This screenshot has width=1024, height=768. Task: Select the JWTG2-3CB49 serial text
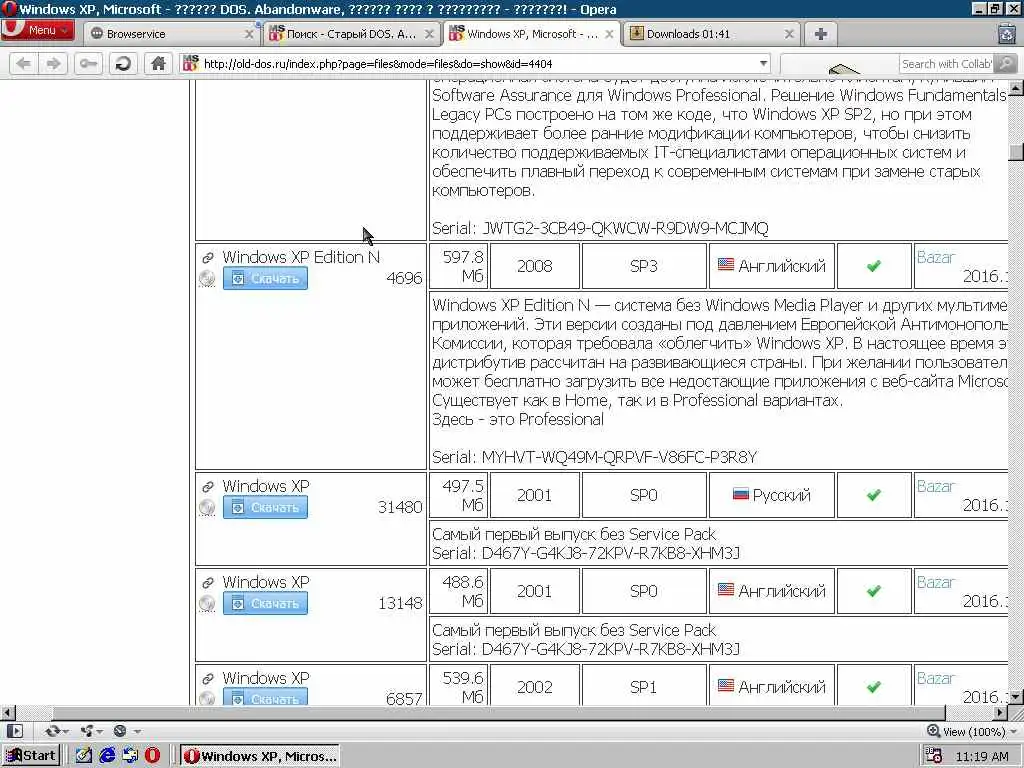click(x=625, y=229)
